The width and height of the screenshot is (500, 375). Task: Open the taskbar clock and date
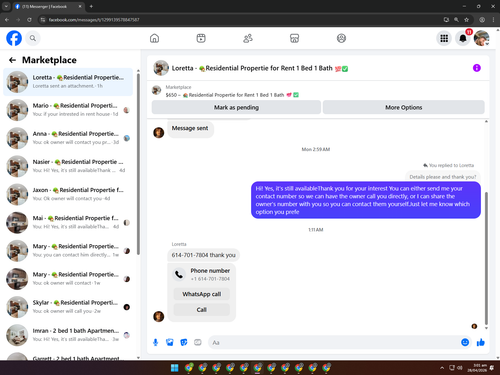tap(477, 368)
